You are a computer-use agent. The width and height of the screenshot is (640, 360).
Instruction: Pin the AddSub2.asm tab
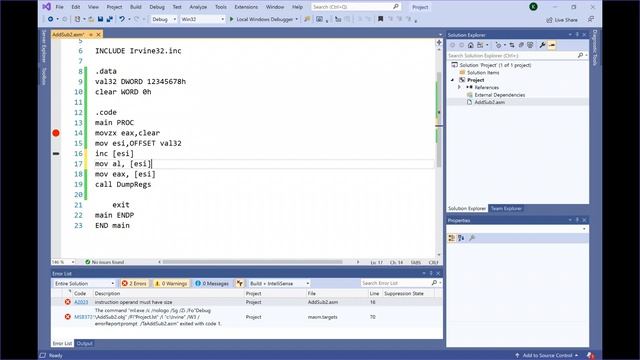91,35
